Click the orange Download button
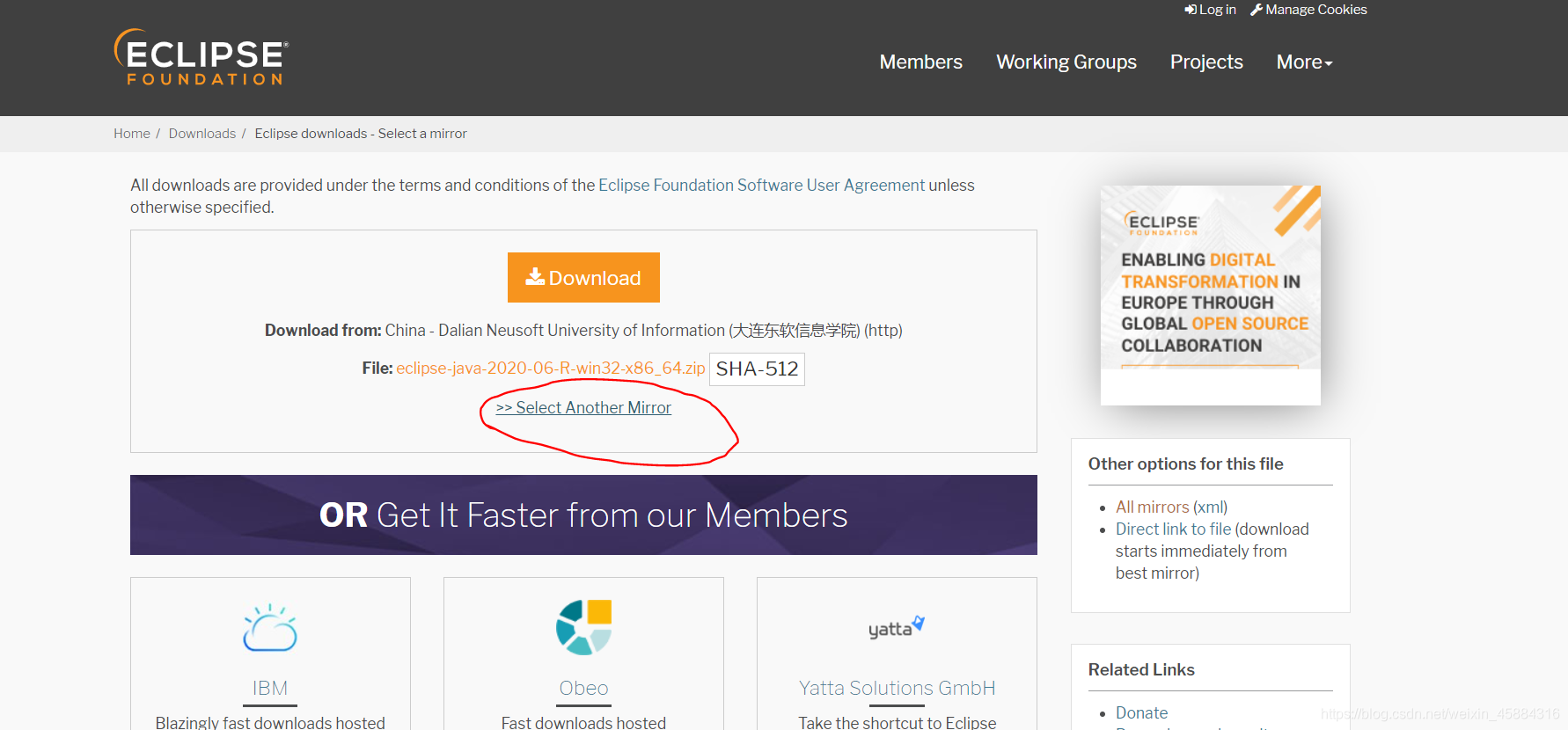 click(583, 277)
